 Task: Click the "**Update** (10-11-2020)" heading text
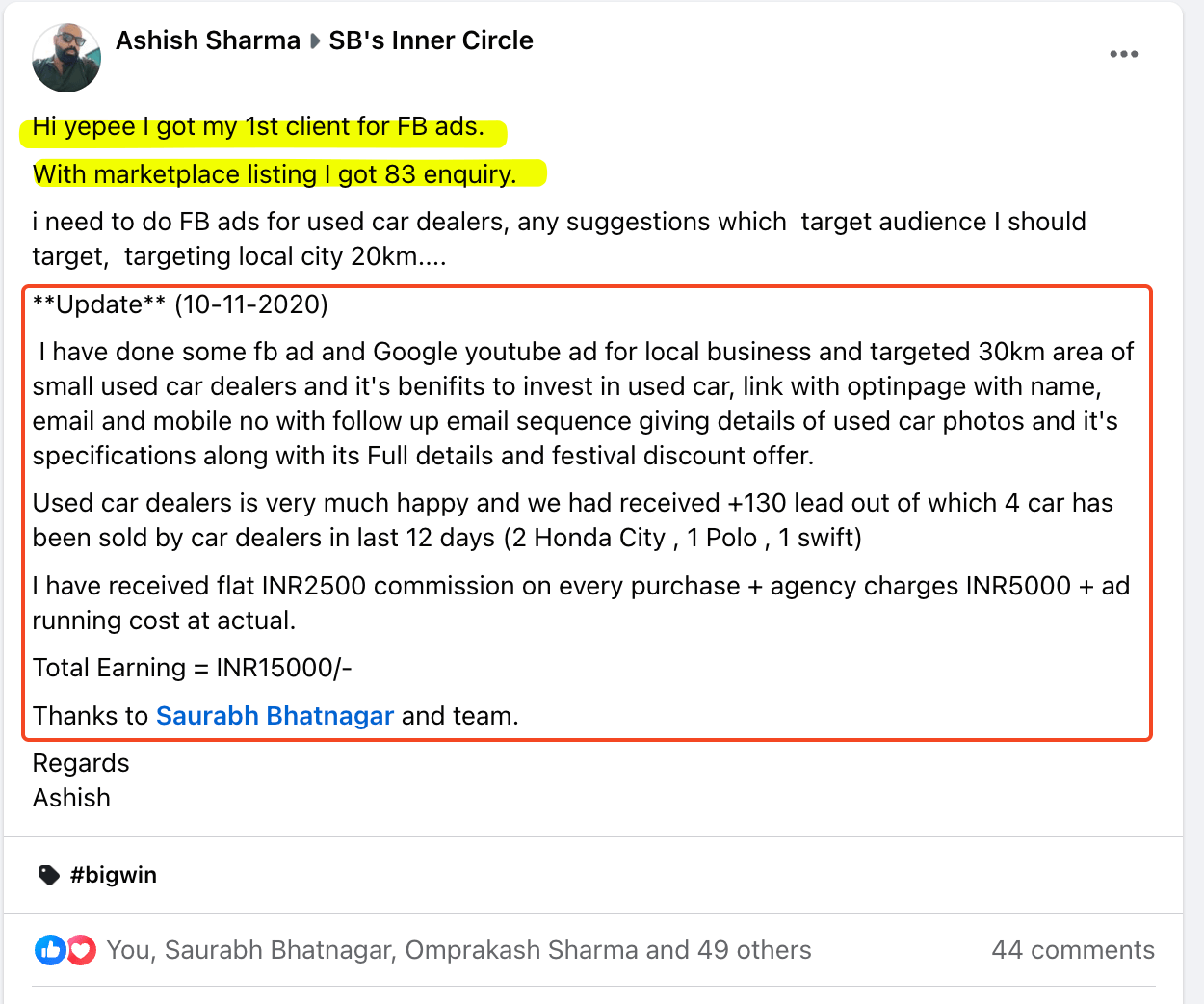pyautogui.click(x=180, y=304)
